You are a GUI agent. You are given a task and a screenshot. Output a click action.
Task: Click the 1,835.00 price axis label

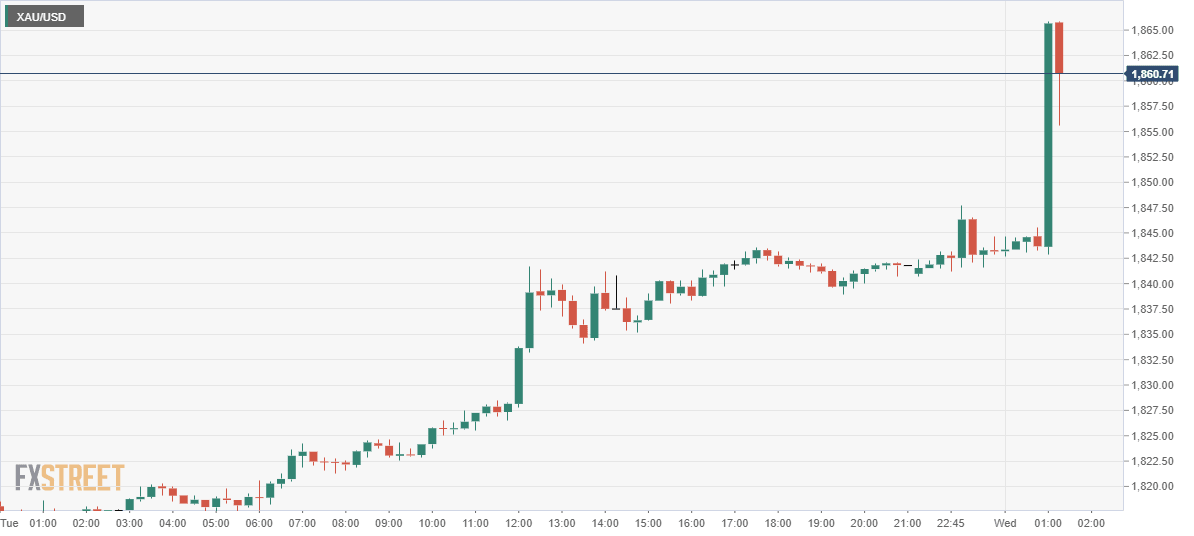pyautogui.click(x=1150, y=334)
